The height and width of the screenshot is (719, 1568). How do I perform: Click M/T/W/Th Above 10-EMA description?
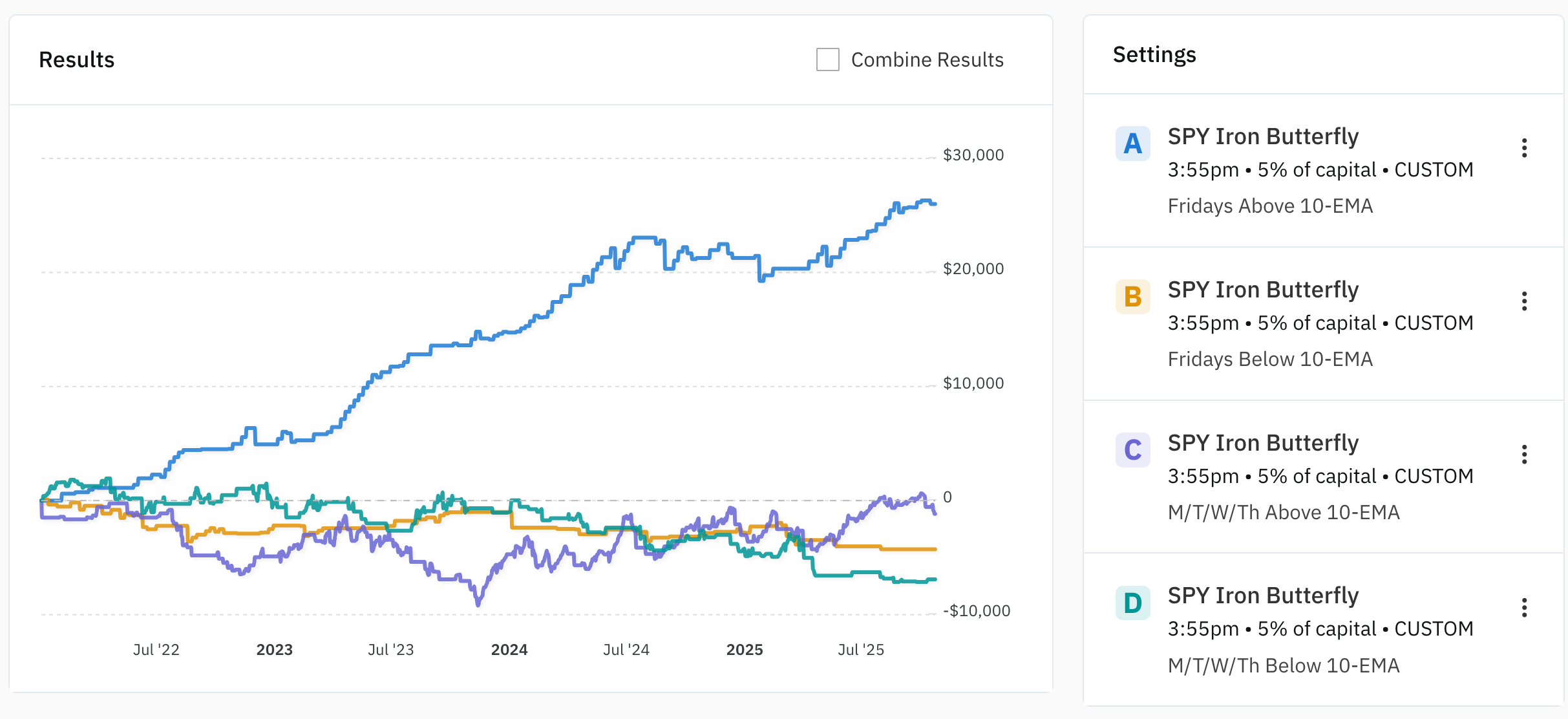click(1283, 512)
